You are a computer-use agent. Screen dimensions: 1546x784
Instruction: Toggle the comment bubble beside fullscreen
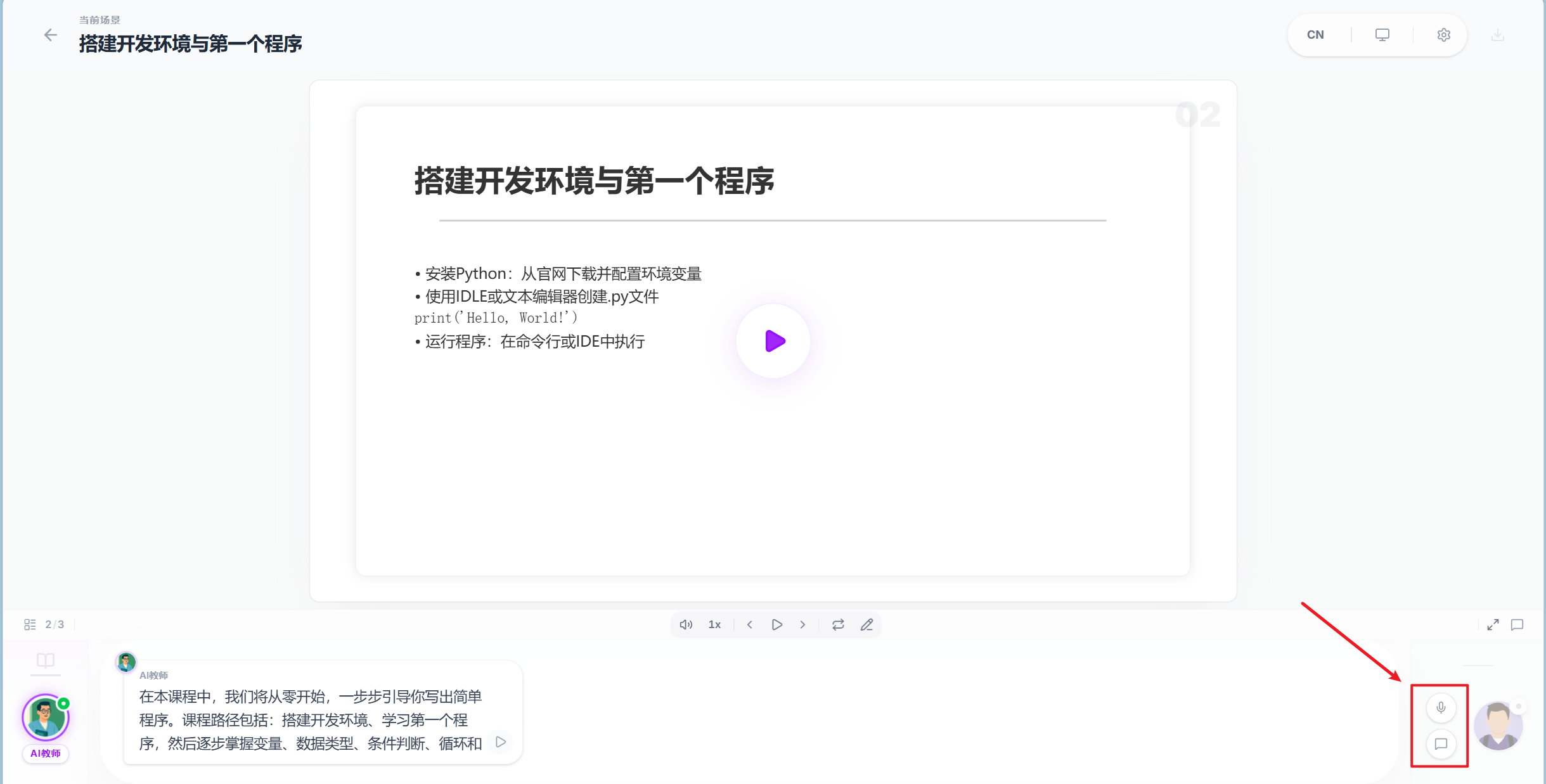(x=1516, y=625)
